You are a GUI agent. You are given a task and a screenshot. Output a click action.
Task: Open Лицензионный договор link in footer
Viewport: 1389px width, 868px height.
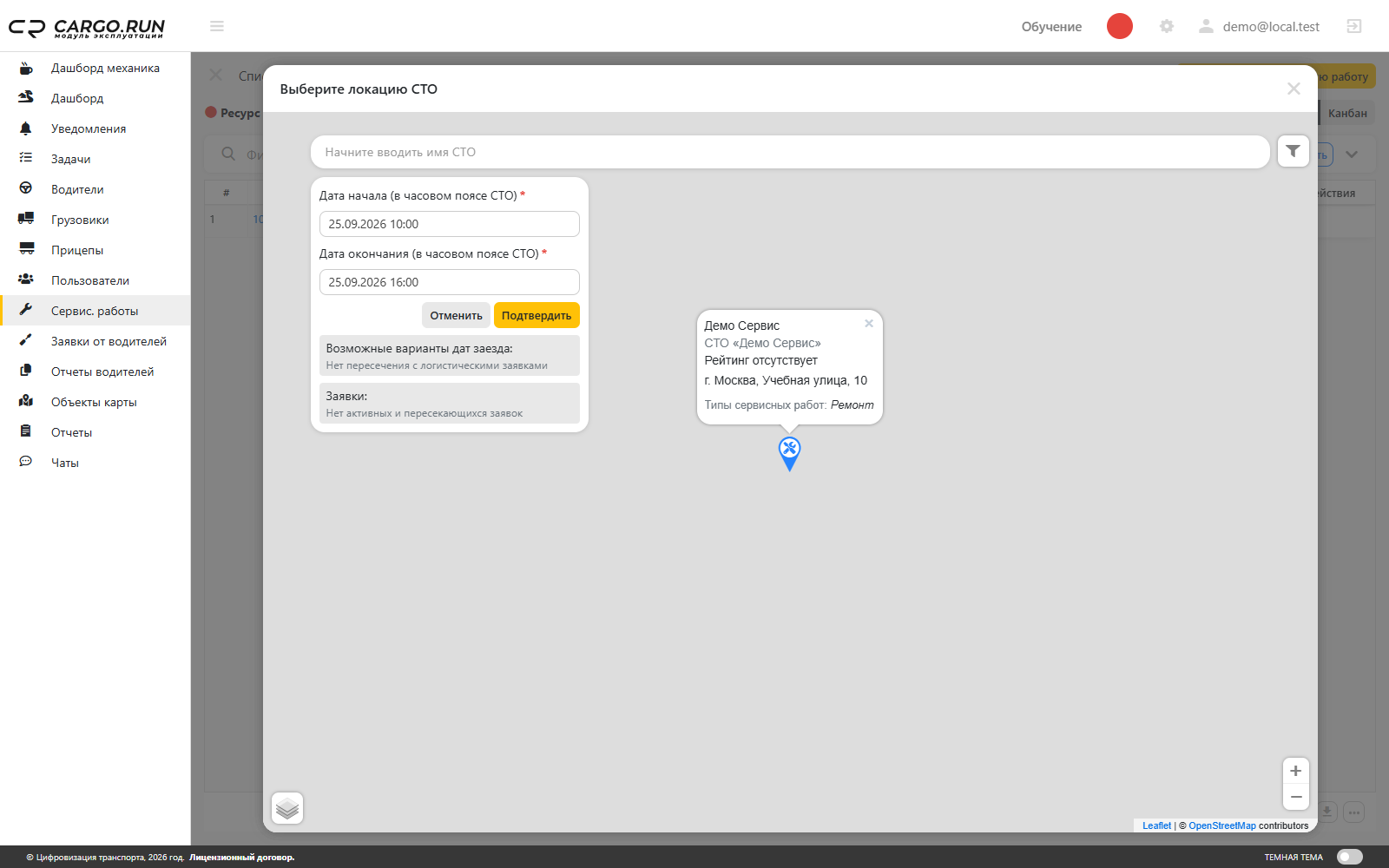[x=242, y=858]
